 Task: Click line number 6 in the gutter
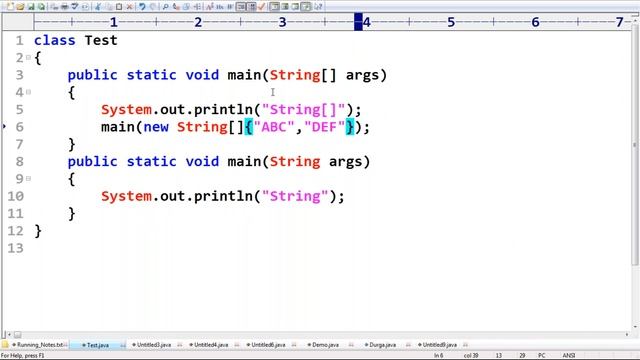19,127
